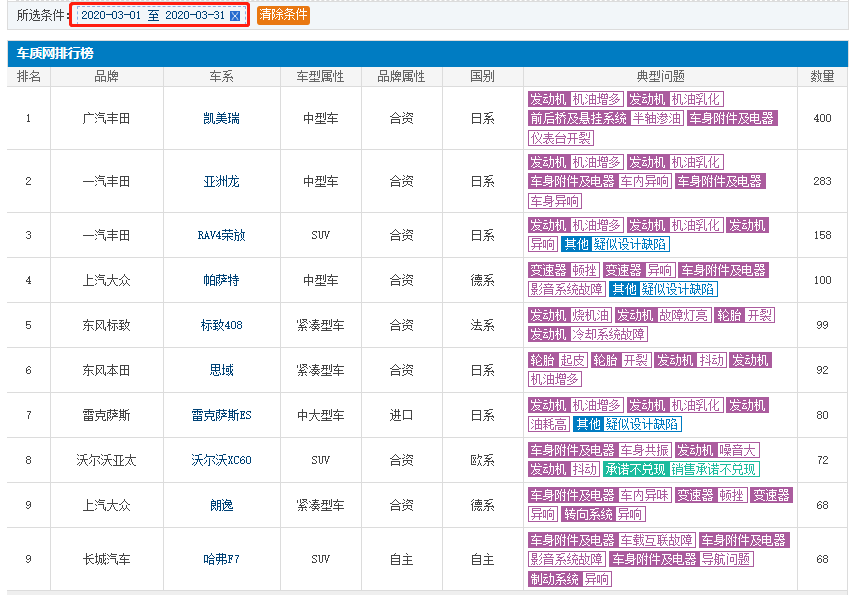Screen dimensions: 849x595
Task: Click the 清除条件 button
Action: pos(283,15)
